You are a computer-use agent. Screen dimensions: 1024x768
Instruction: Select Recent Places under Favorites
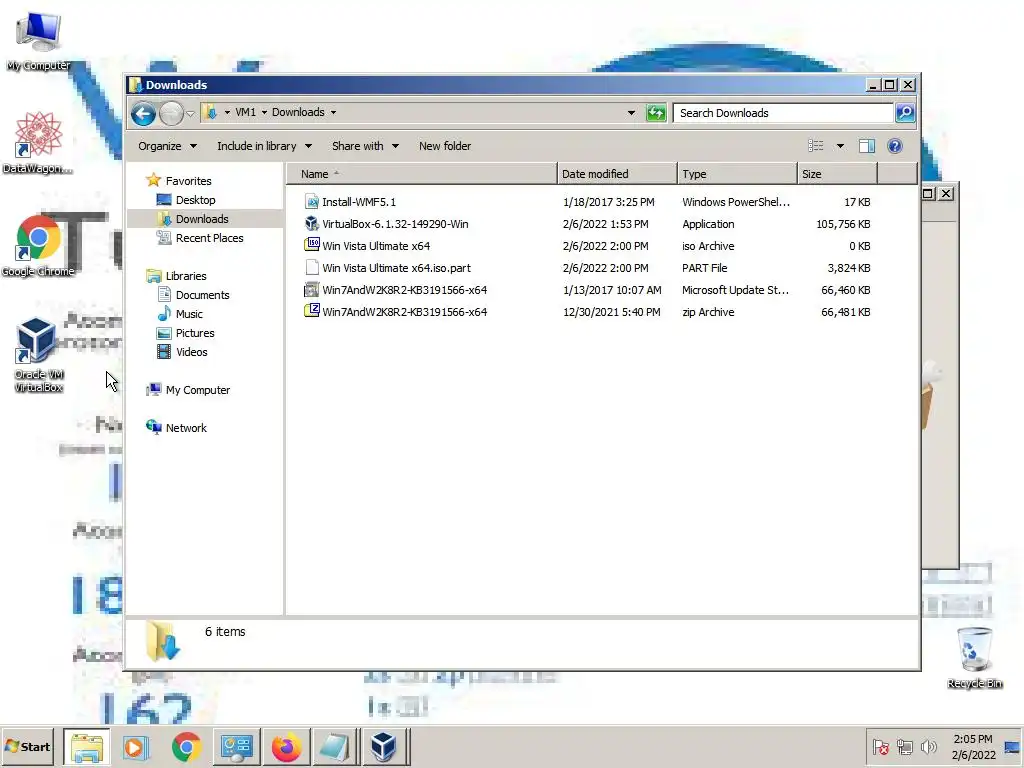(209, 238)
